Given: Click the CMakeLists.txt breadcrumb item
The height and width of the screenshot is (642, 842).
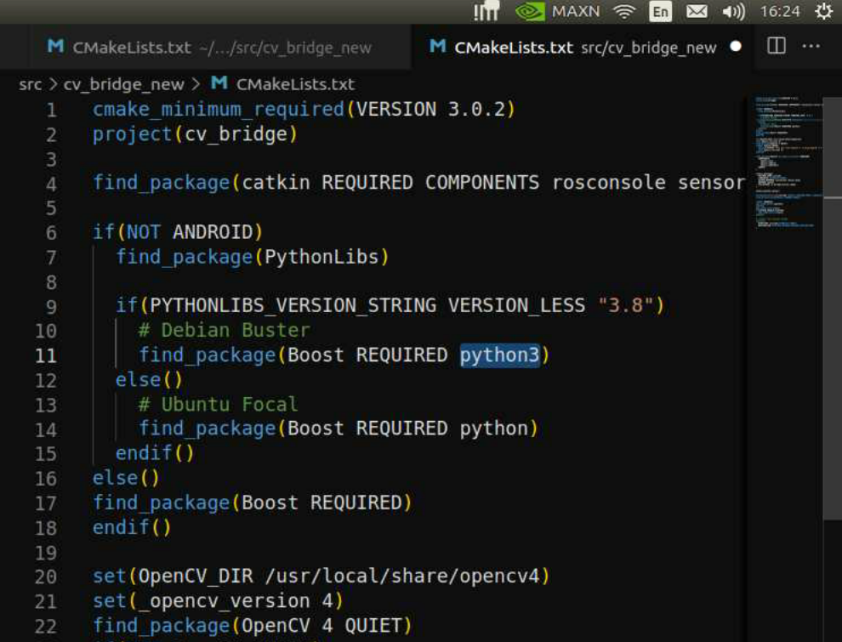Looking at the screenshot, I should pyautogui.click(x=295, y=84).
